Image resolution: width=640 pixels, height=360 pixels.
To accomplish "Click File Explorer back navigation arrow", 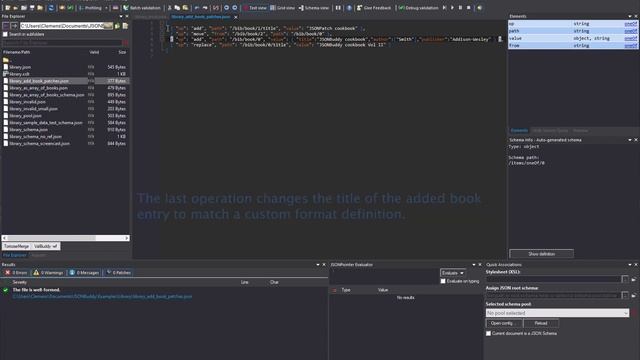I will pos(6,26).
